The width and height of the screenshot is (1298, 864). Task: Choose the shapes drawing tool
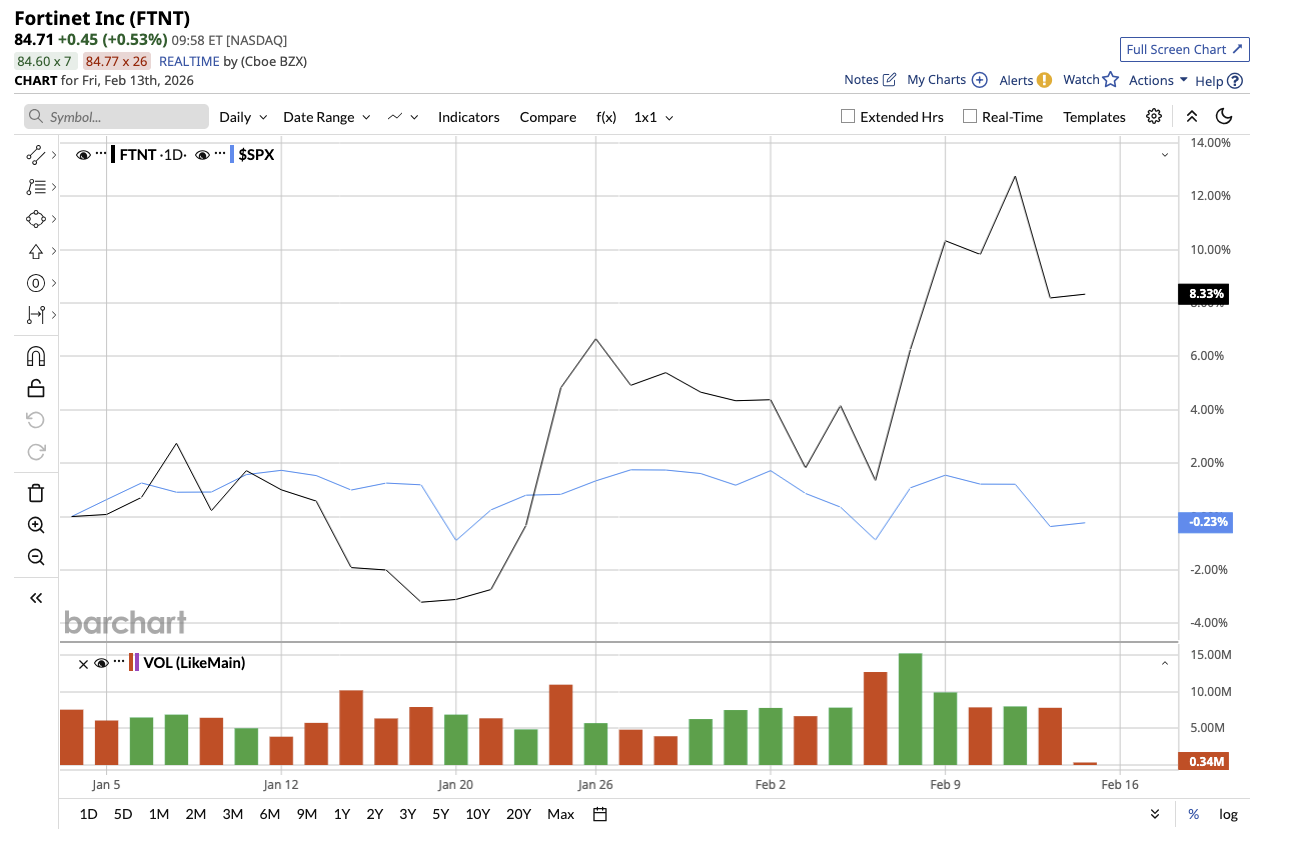pos(36,219)
